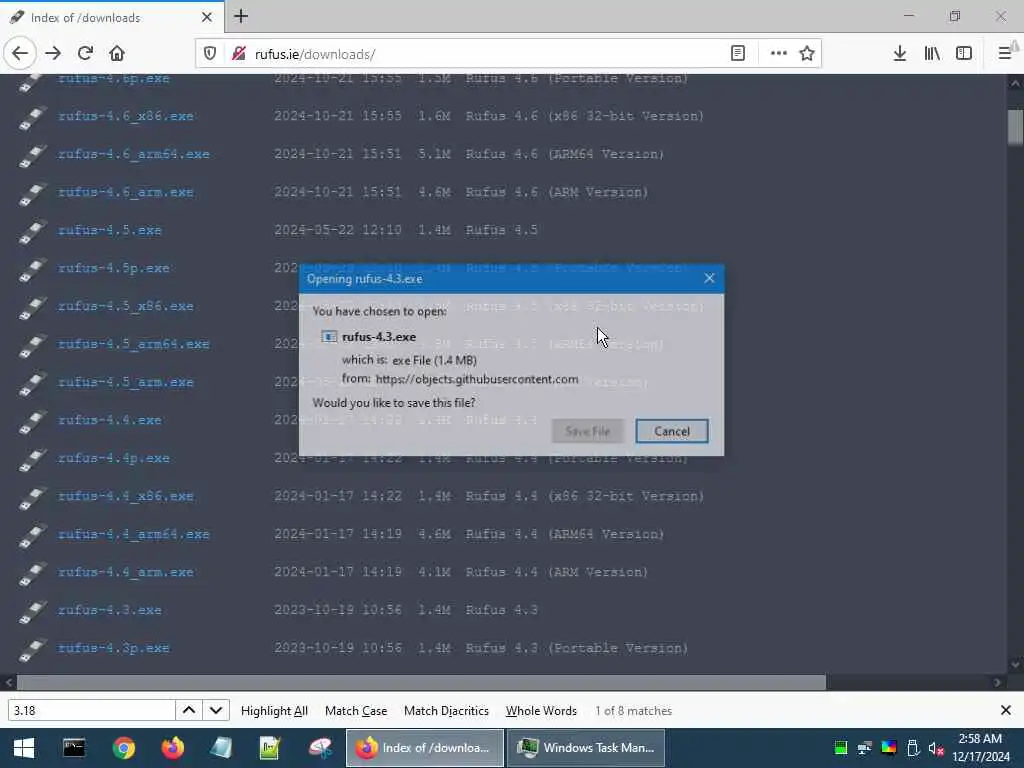1024x768 pixels.
Task: Bookmark this page with the star
Action: click(807, 54)
